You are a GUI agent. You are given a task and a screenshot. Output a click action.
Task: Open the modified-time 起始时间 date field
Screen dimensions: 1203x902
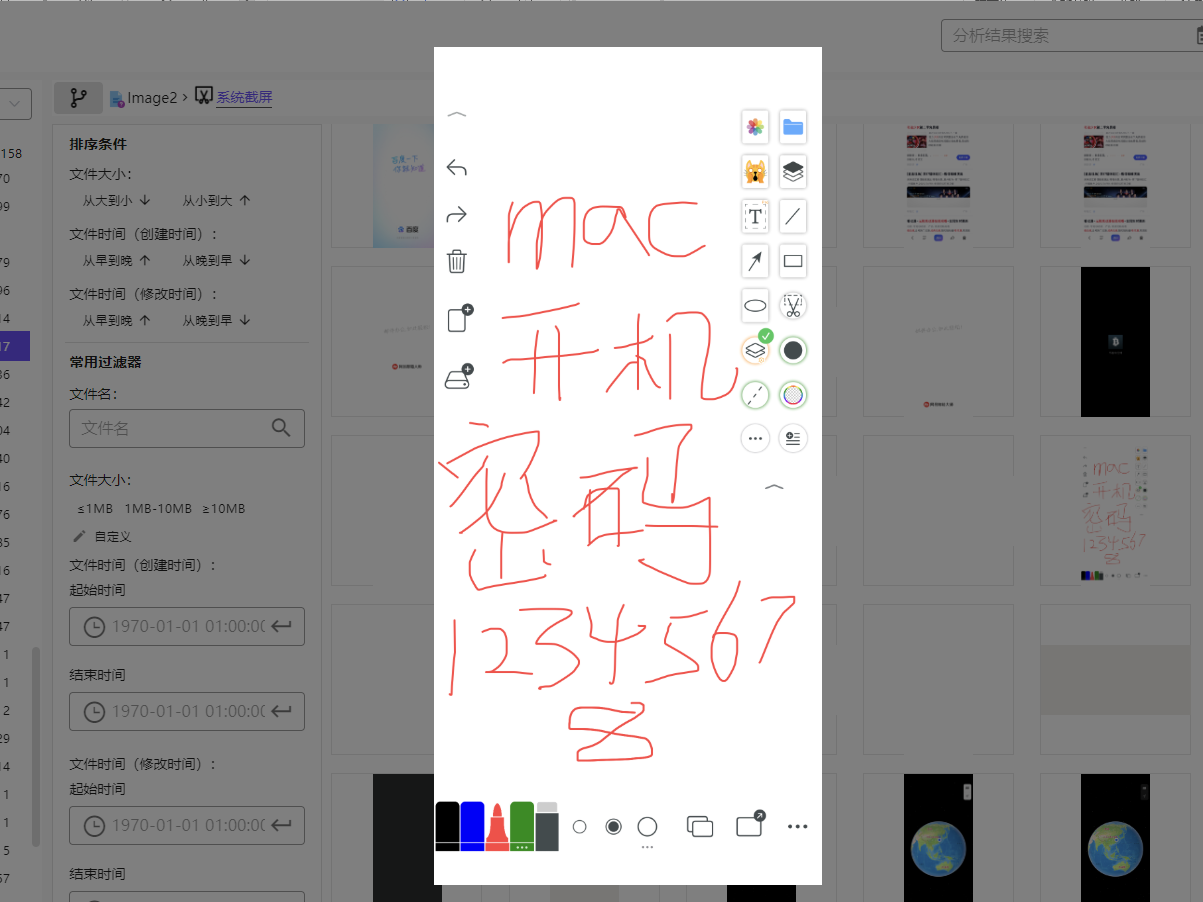(x=187, y=826)
